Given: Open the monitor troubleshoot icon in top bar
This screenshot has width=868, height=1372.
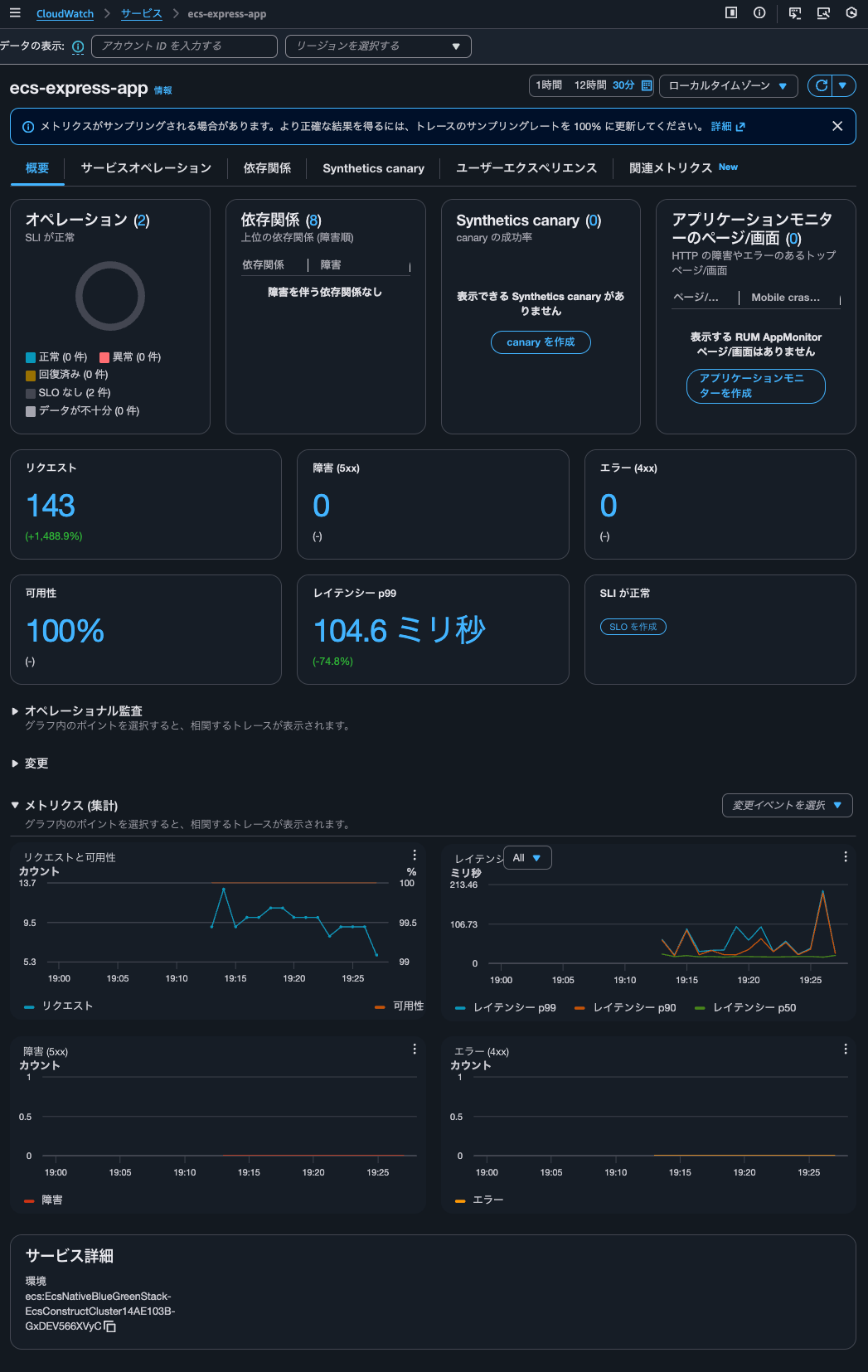Looking at the screenshot, I should click(x=823, y=13).
